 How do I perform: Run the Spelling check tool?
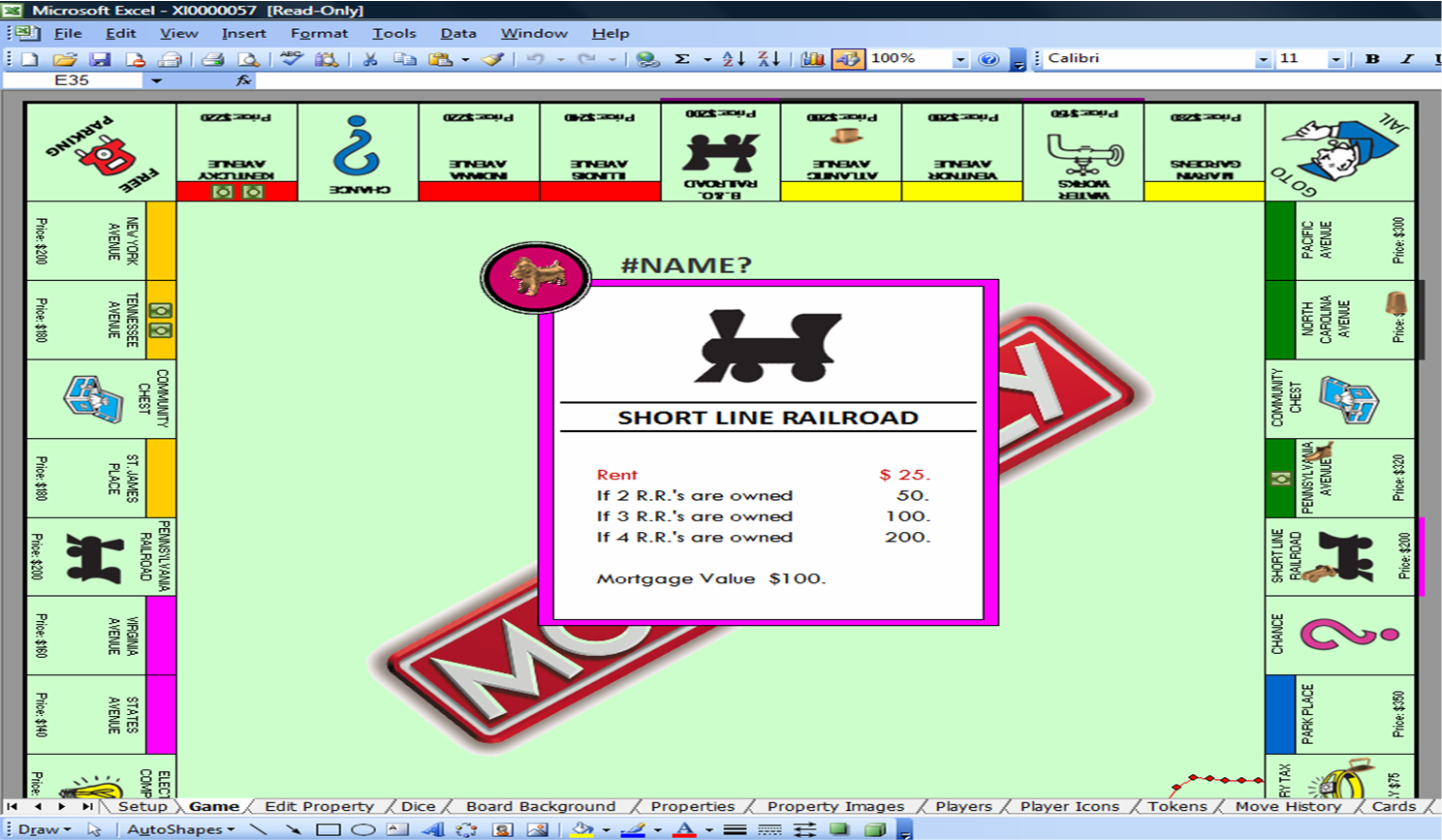[290, 59]
